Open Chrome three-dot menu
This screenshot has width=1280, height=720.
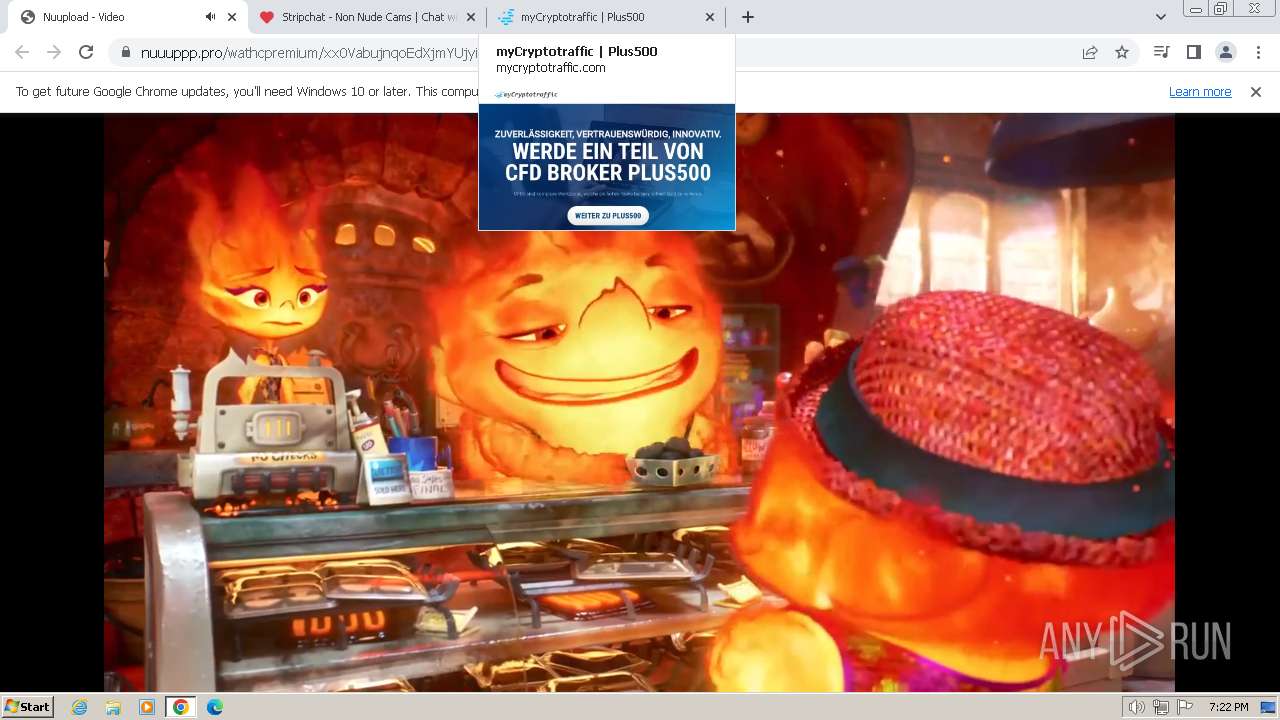coord(1257,52)
